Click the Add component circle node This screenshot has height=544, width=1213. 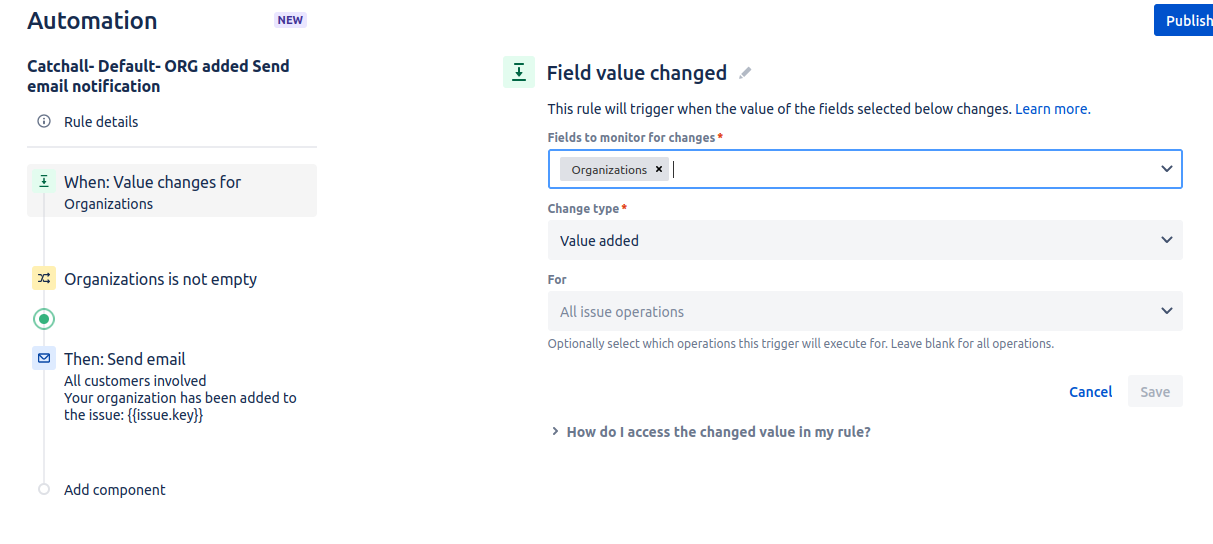pos(44,490)
